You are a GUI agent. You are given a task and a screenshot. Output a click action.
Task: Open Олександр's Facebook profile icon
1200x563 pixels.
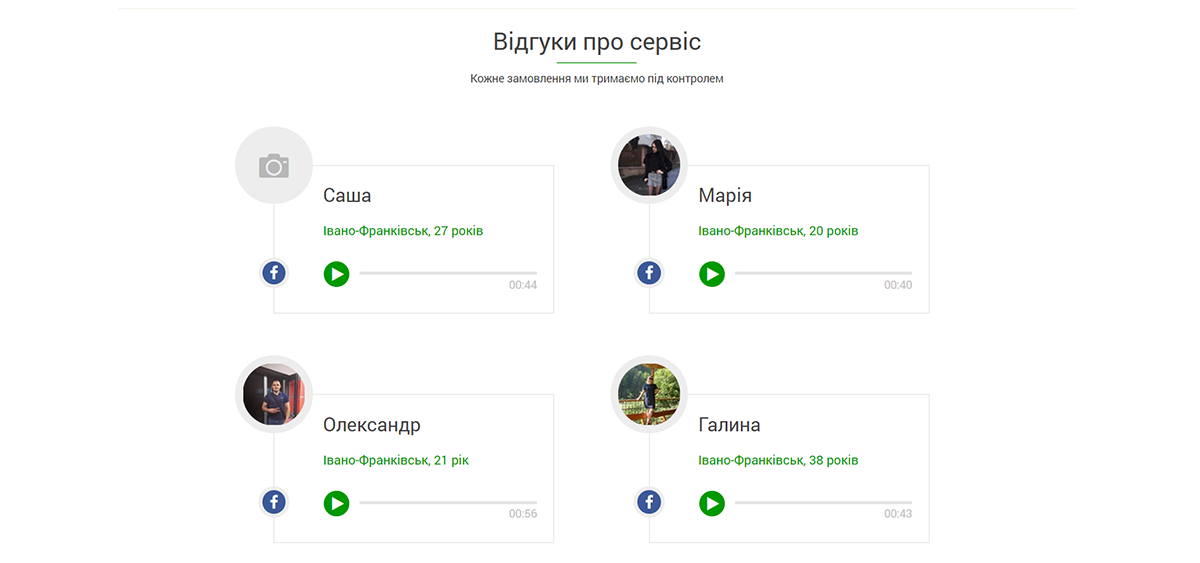tap(274, 502)
